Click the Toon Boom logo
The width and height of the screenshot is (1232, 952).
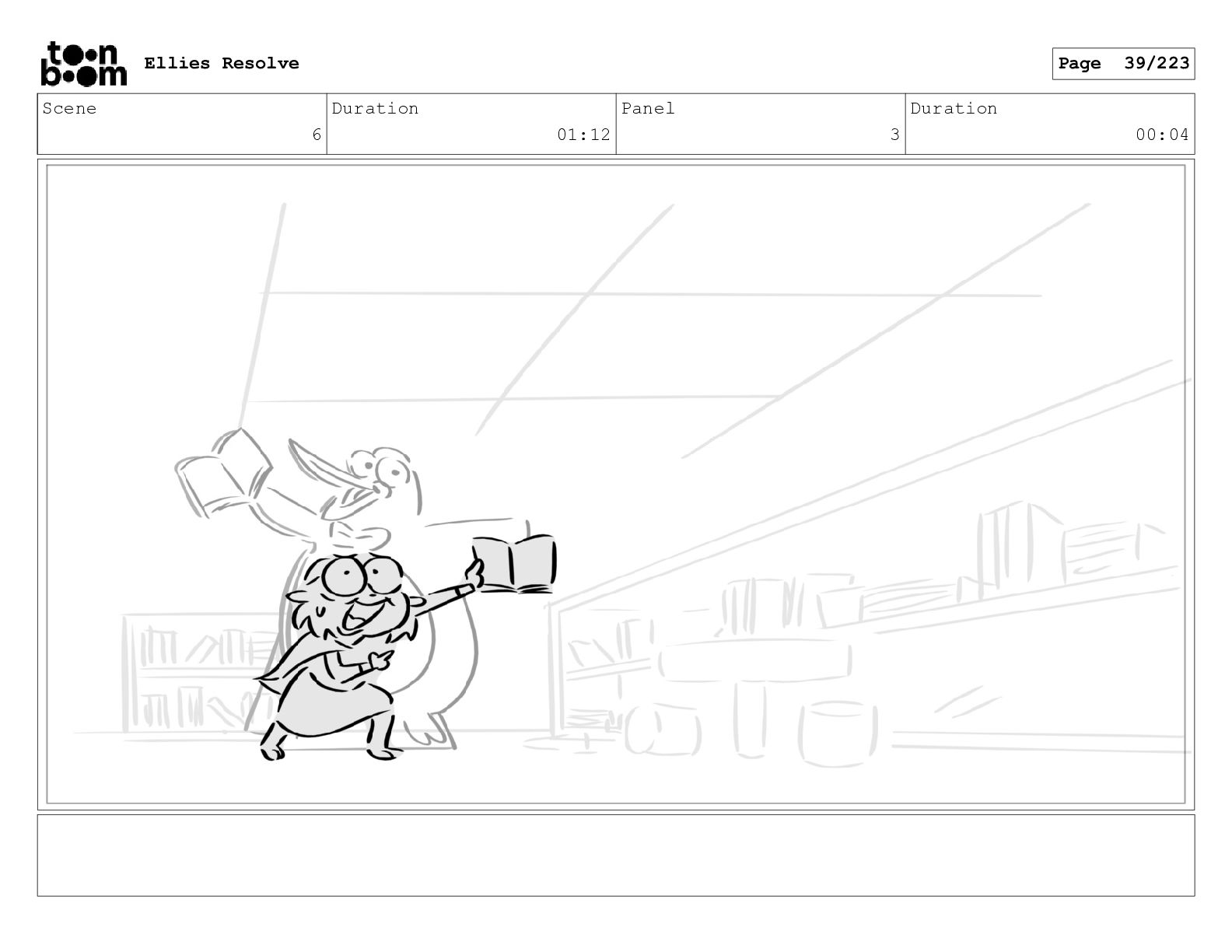click(x=82, y=63)
